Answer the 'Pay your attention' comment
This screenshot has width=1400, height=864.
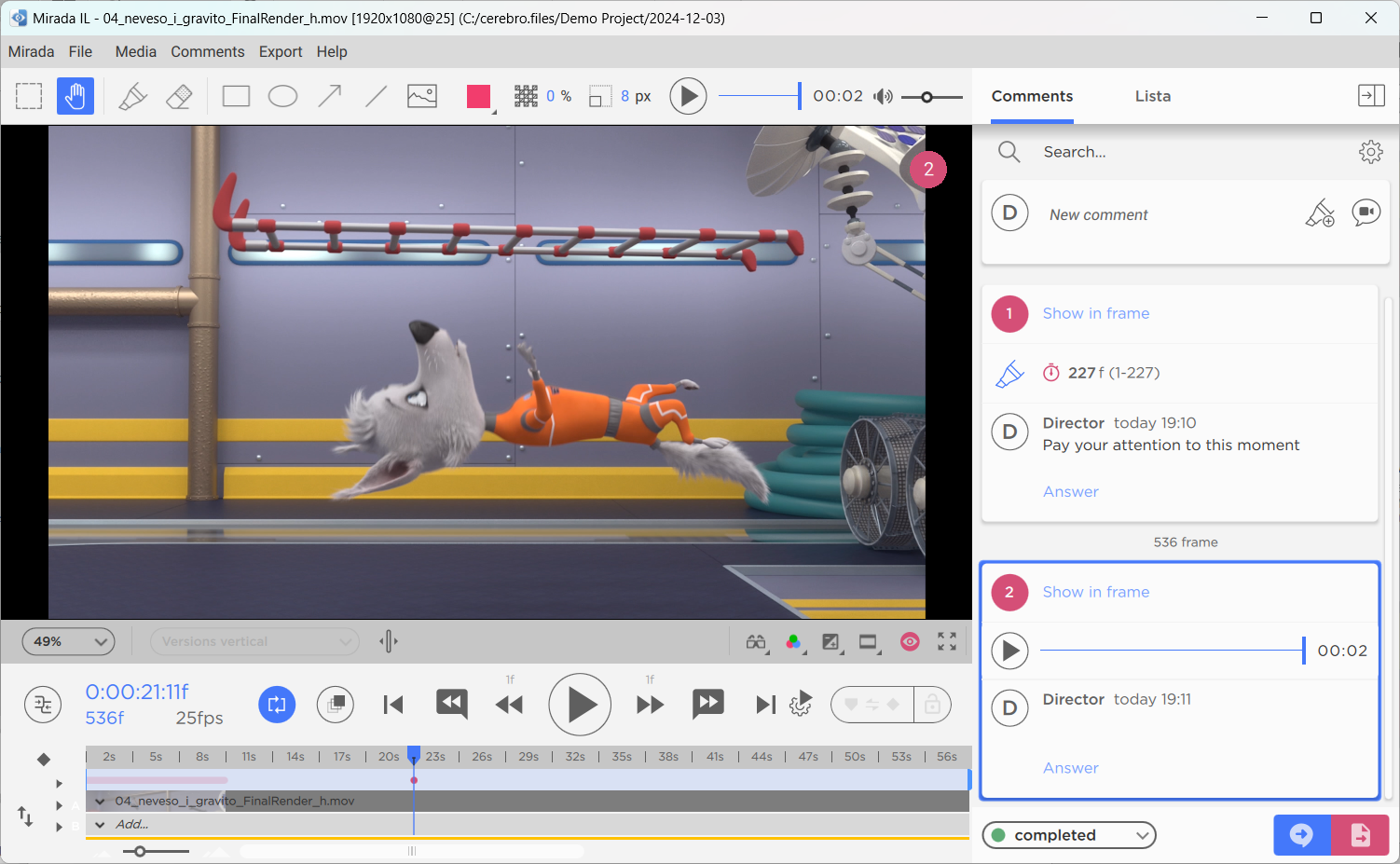point(1070,491)
